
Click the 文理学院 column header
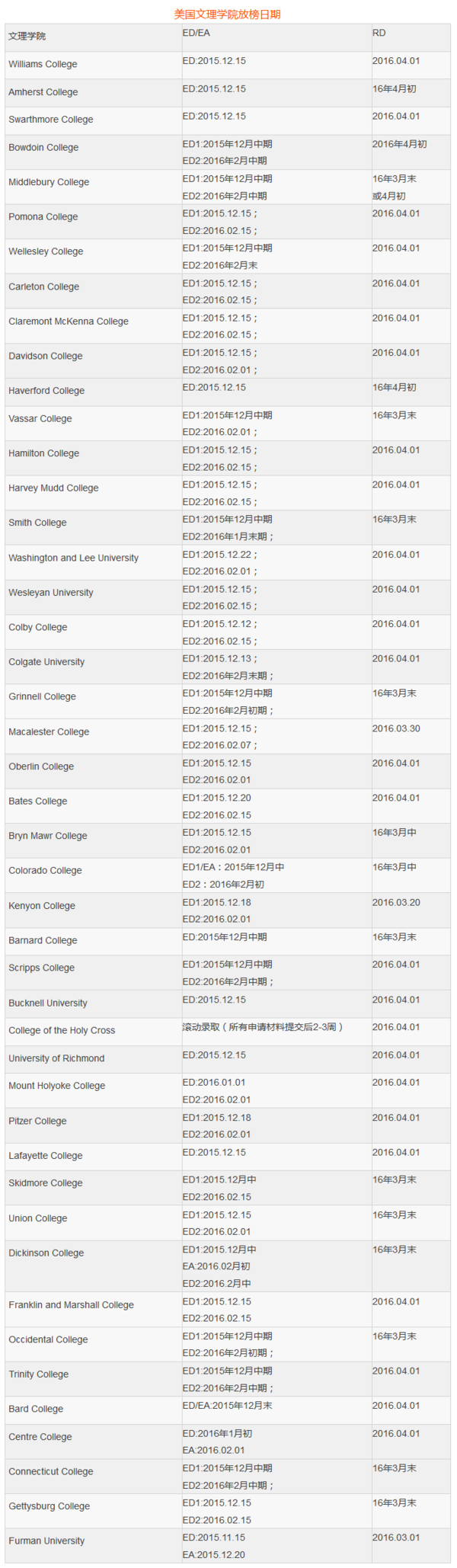coord(27,37)
